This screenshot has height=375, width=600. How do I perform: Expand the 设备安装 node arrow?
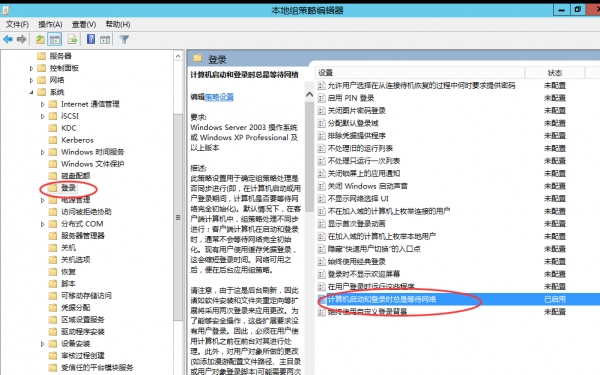pyautogui.click(x=42, y=344)
